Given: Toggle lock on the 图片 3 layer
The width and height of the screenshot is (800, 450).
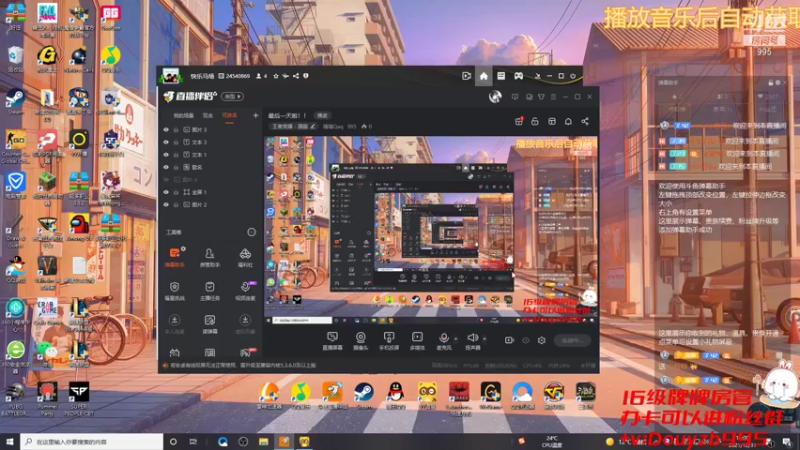Looking at the screenshot, I should [x=176, y=130].
